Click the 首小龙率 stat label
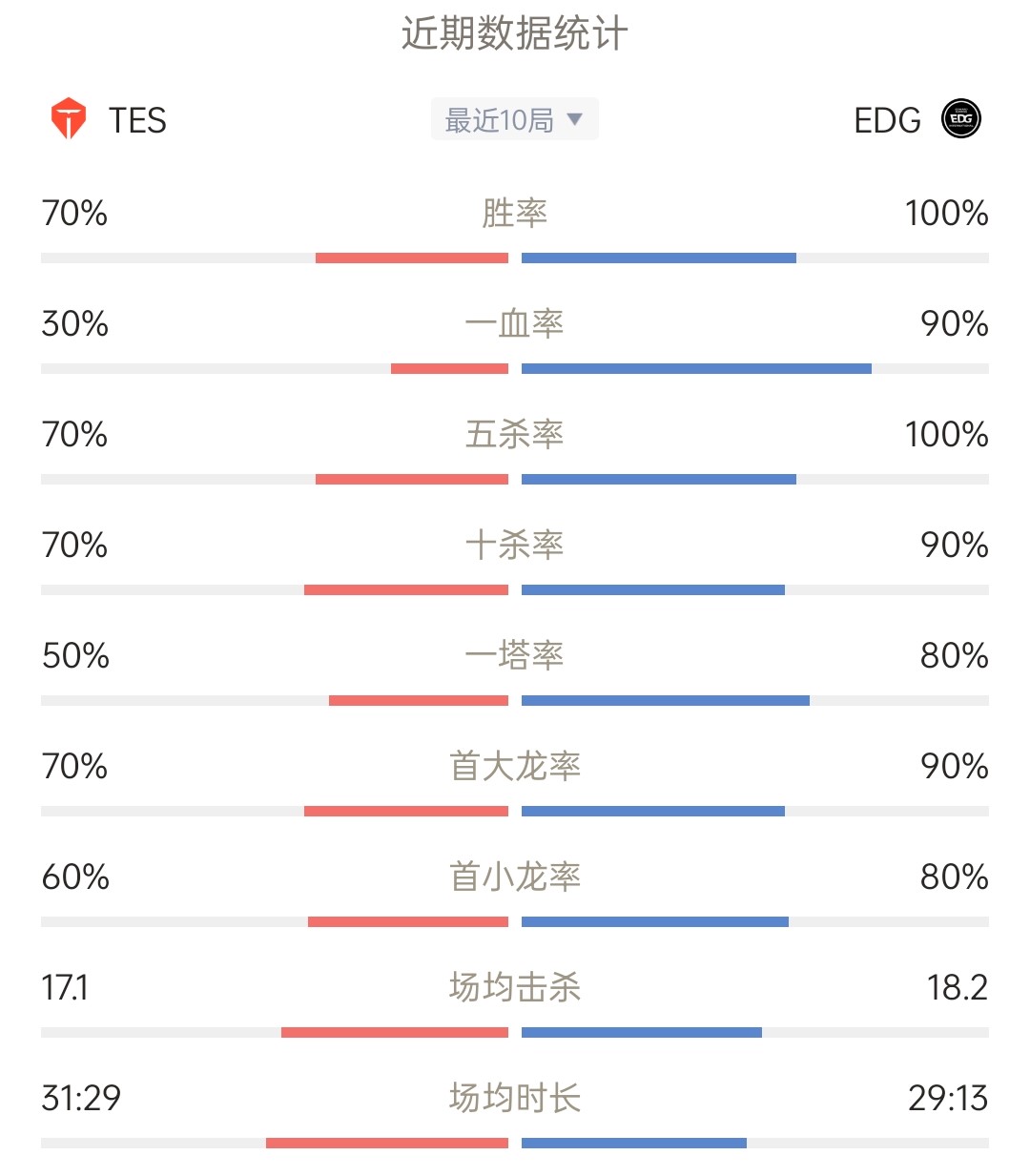The height and width of the screenshot is (1176, 1030). pos(515,877)
